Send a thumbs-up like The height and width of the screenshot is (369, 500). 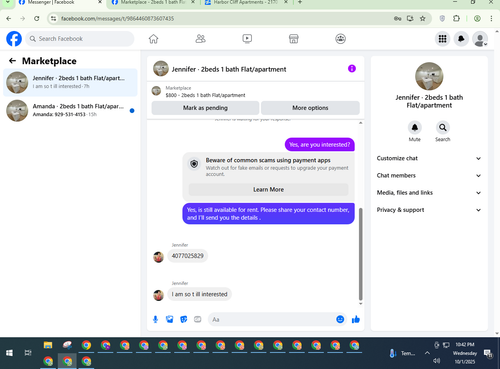[x=356, y=319]
